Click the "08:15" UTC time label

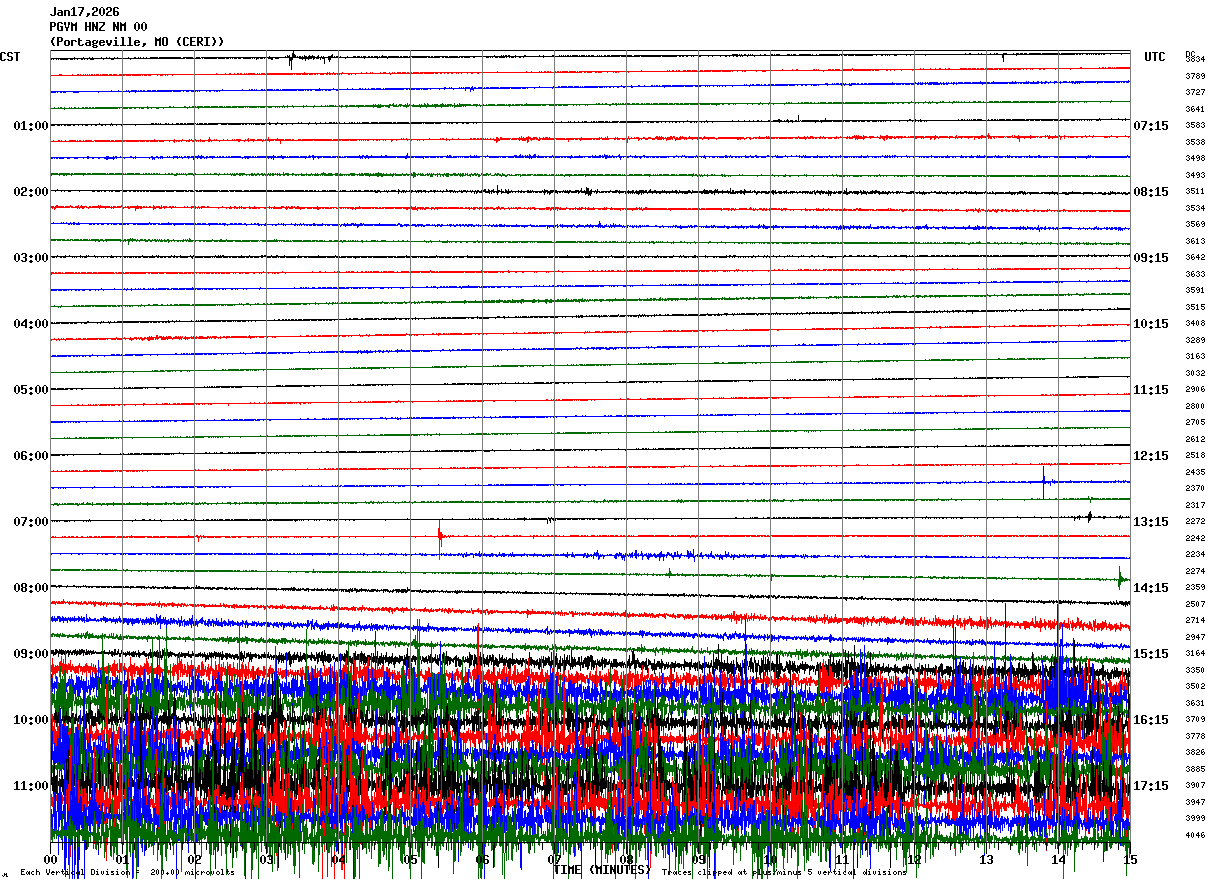coord(1151,192)
